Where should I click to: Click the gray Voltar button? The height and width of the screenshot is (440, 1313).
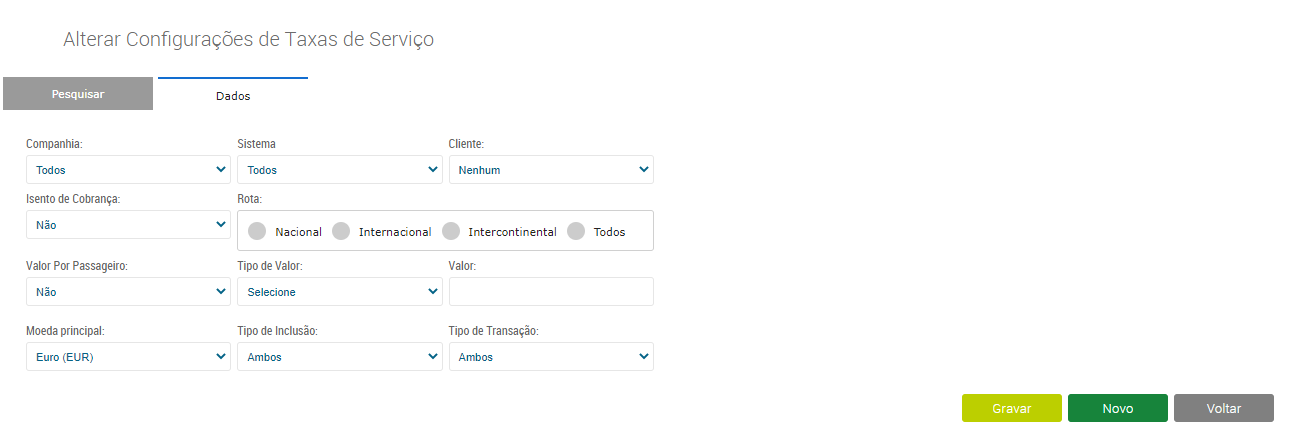(x=1224, y=408)
